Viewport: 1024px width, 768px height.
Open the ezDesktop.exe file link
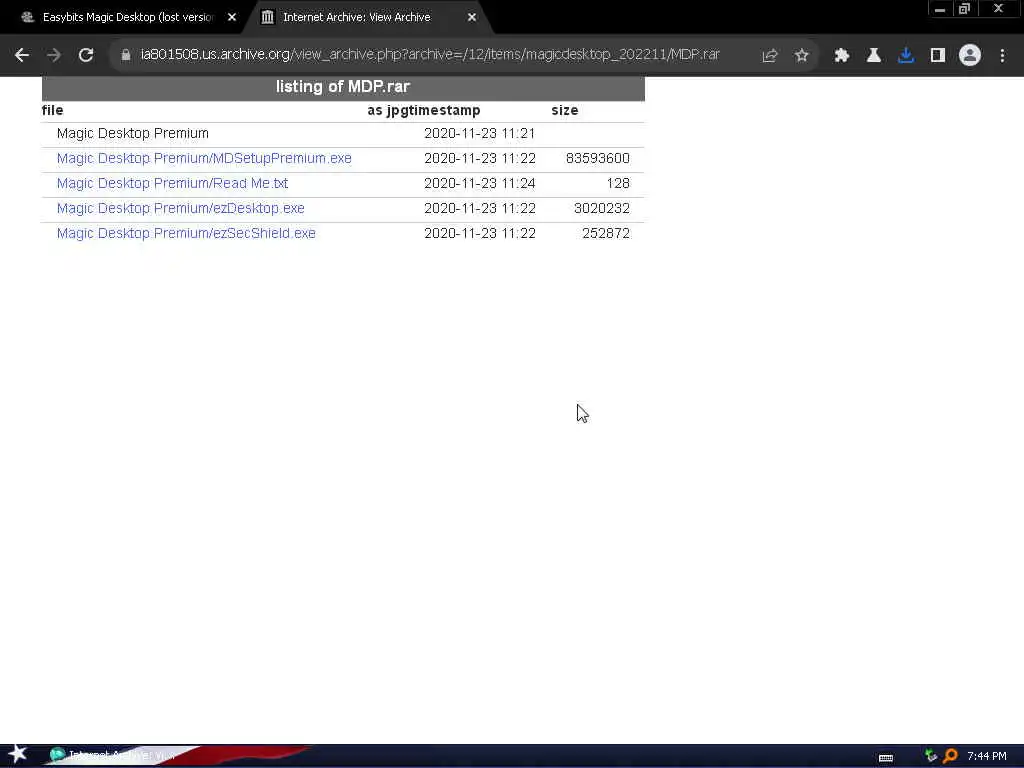coord(180,208)
